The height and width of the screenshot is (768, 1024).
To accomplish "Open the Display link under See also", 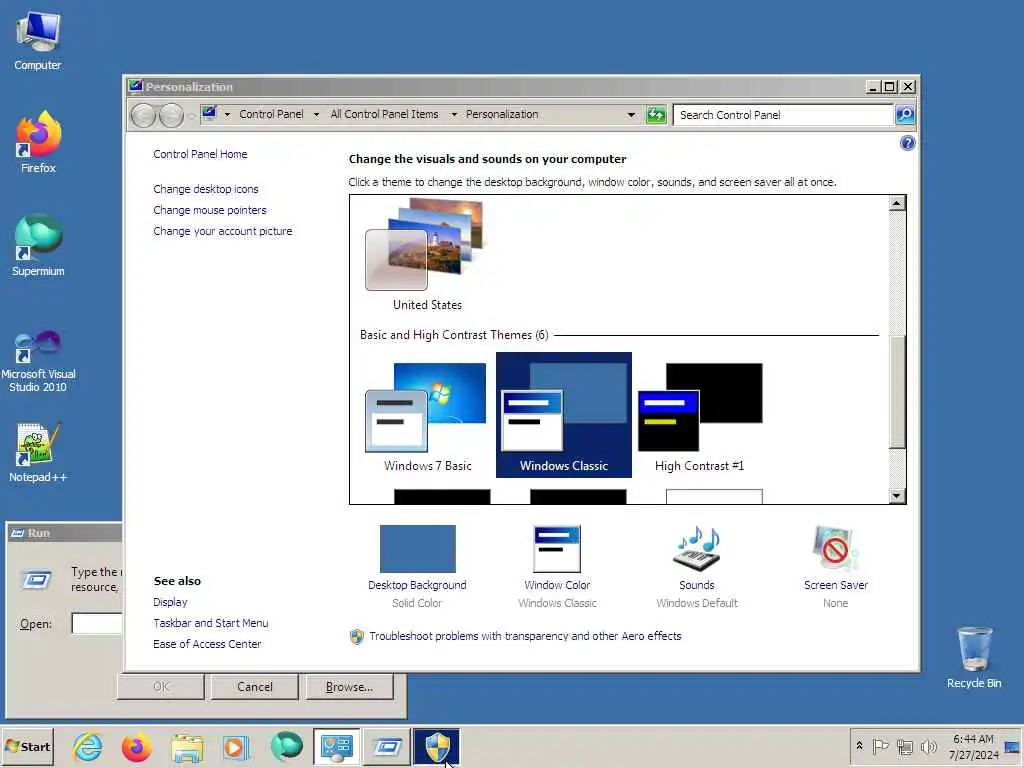I will click(x=170, y=602).
